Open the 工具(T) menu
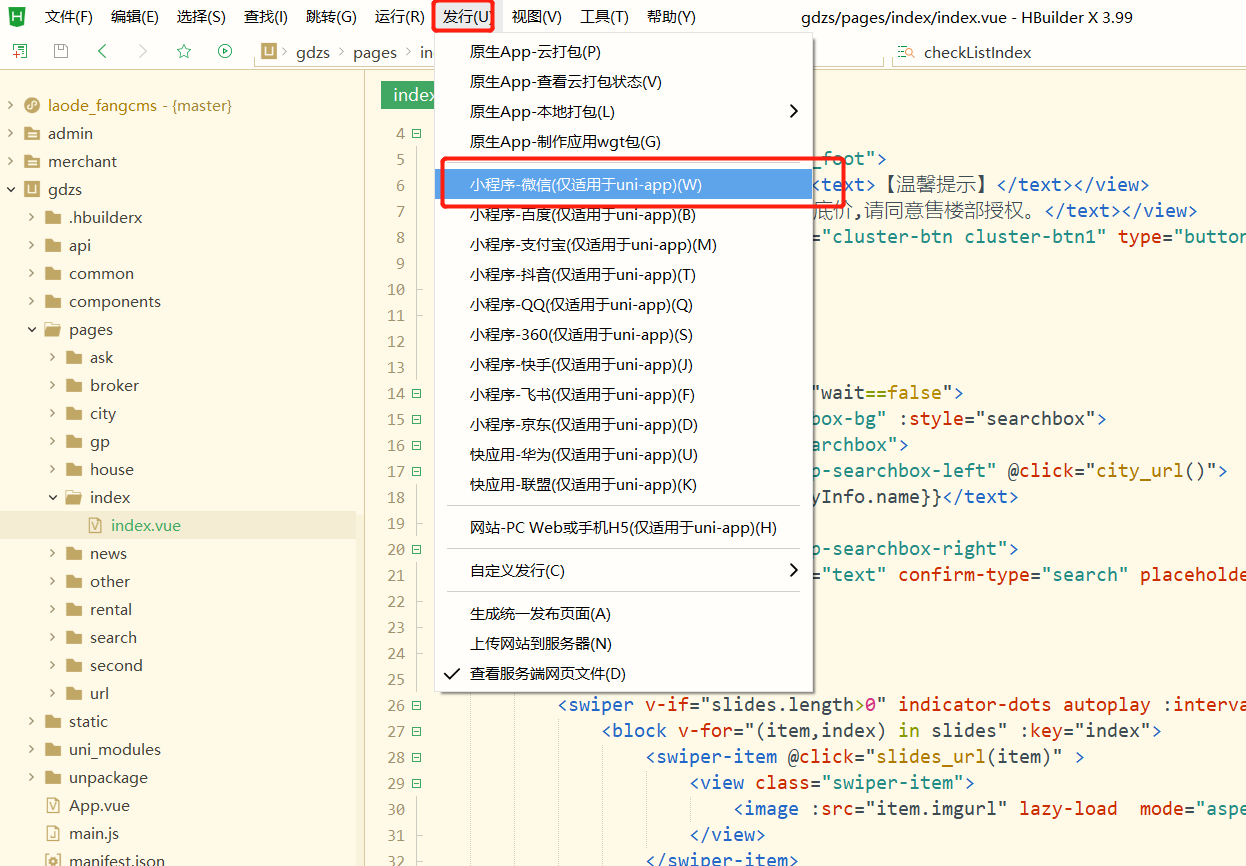 pos(604,17)
